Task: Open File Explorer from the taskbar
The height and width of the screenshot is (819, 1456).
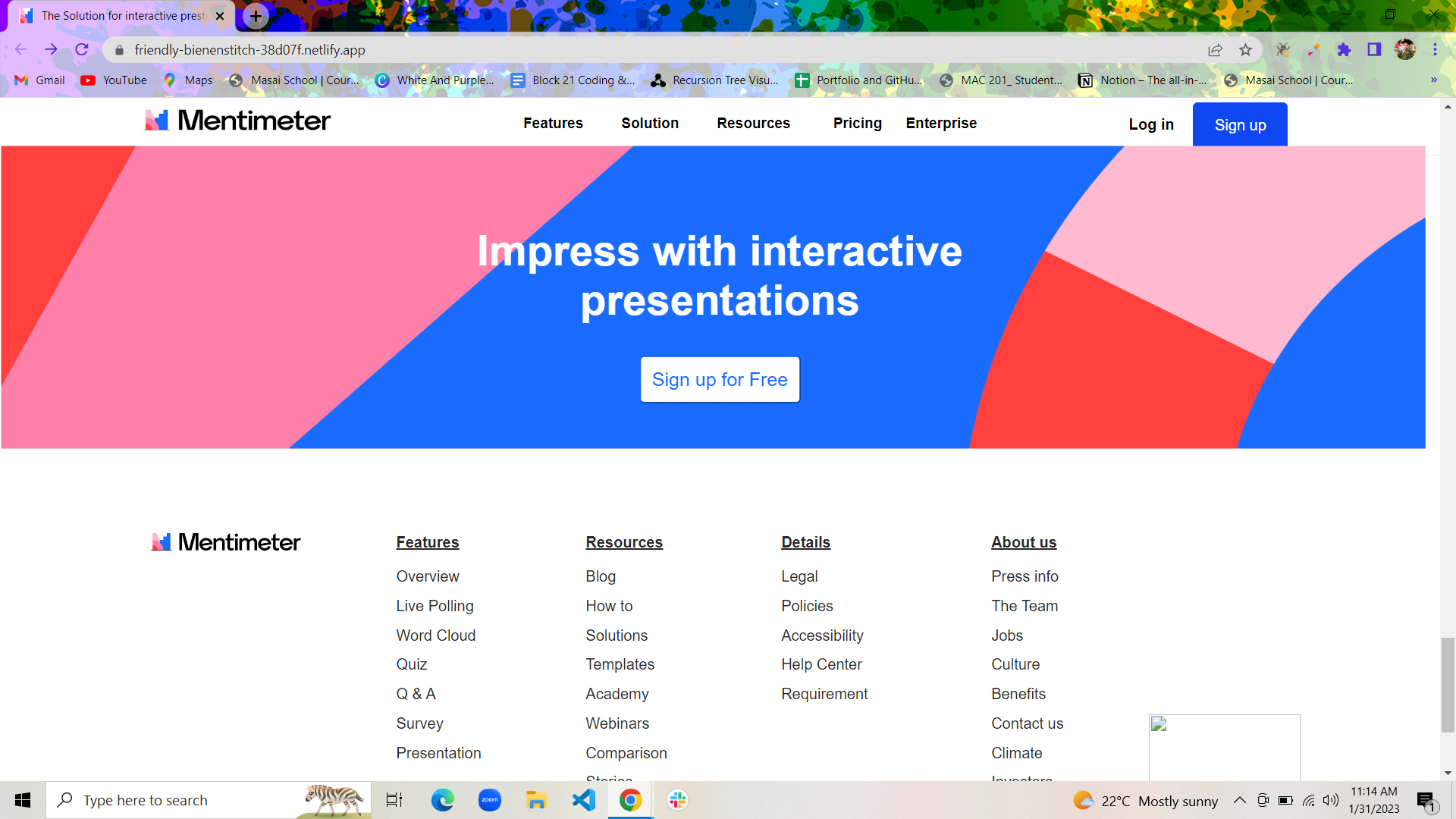Action: [536, 800]
